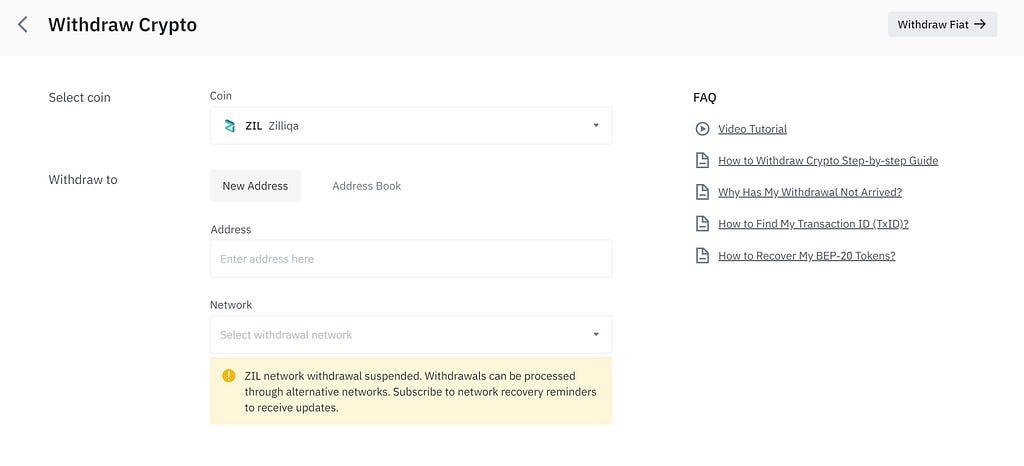Click the Withdraw Fiat button
Image resolution: width=1024 pixels, height=466 pixels.
[942, 24]
